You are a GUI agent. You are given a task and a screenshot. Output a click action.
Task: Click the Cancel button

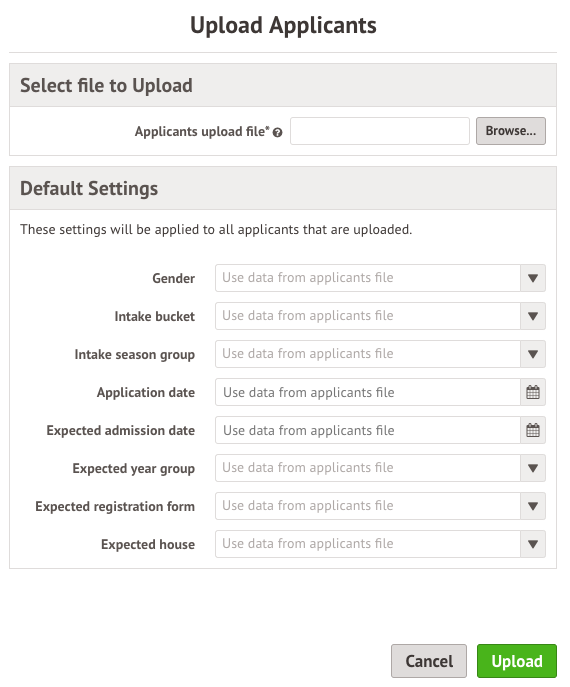click(x=429, y=661)
